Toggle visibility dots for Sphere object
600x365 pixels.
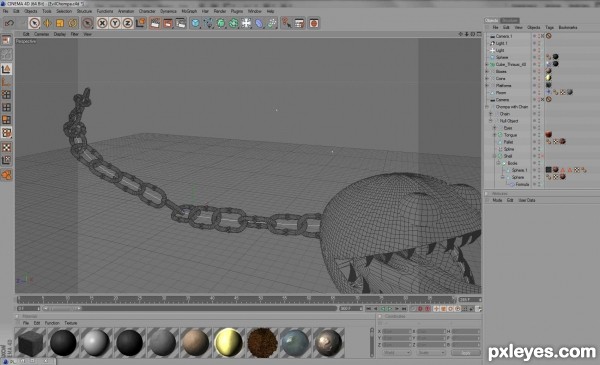click(x=539, y=57)
